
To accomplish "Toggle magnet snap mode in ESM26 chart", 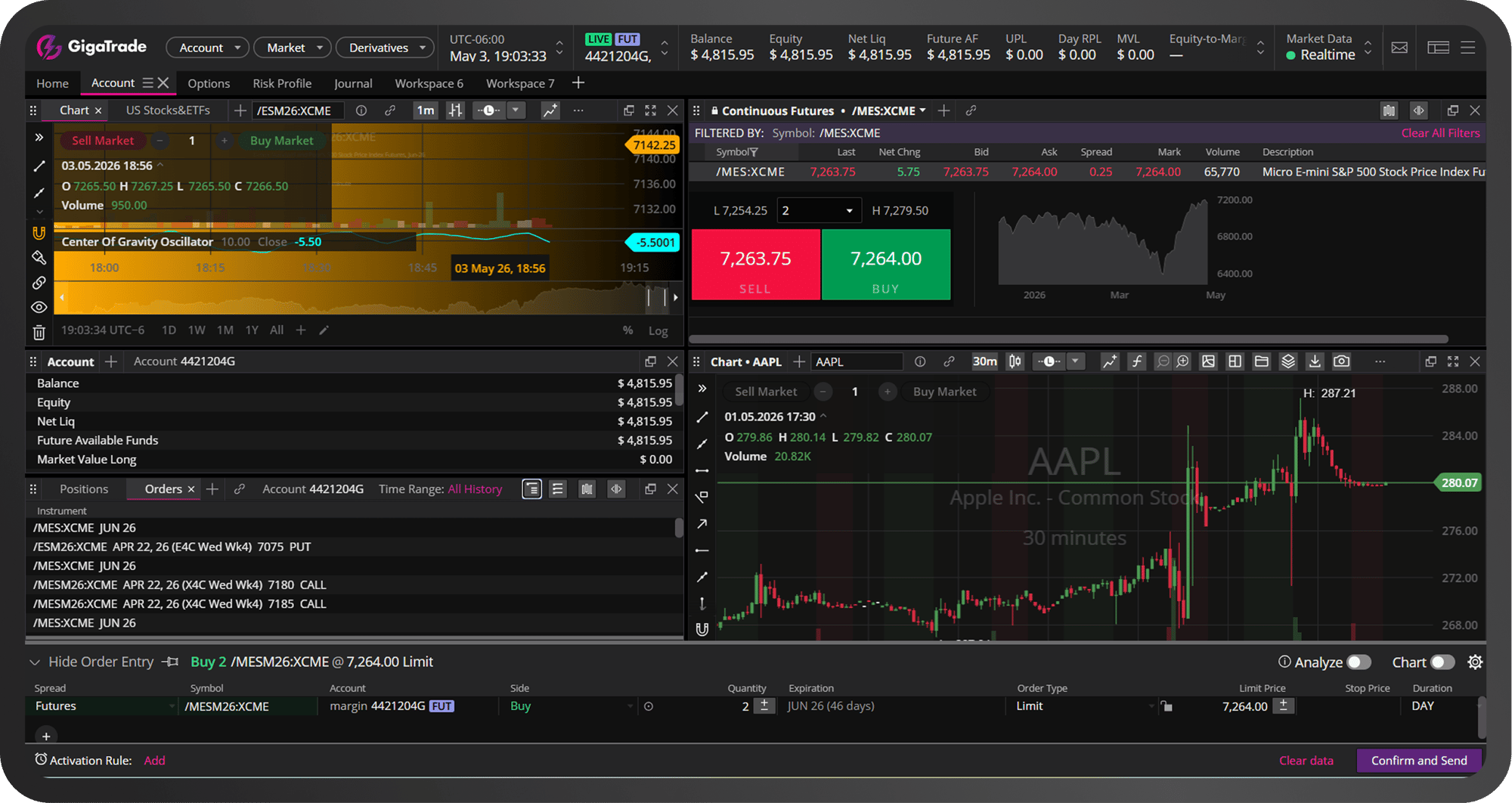I will 39,233.
